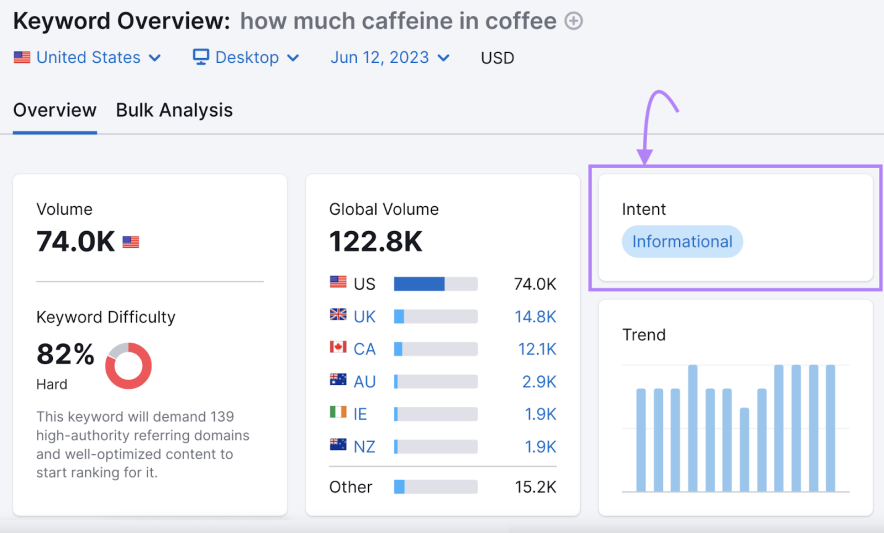The image size is (884, 533).
Task: Click the Ireland flag icon in Global Volume
Action: [338, 413]
